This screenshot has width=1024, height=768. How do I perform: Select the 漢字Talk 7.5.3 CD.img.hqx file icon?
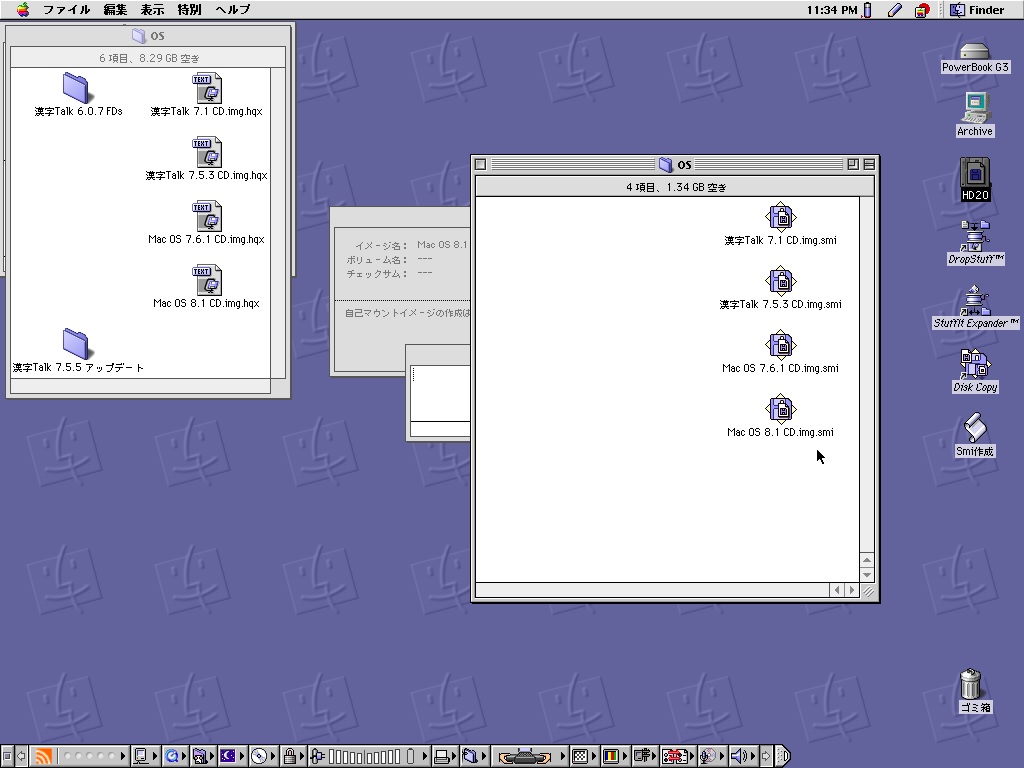tap(207, 152)
